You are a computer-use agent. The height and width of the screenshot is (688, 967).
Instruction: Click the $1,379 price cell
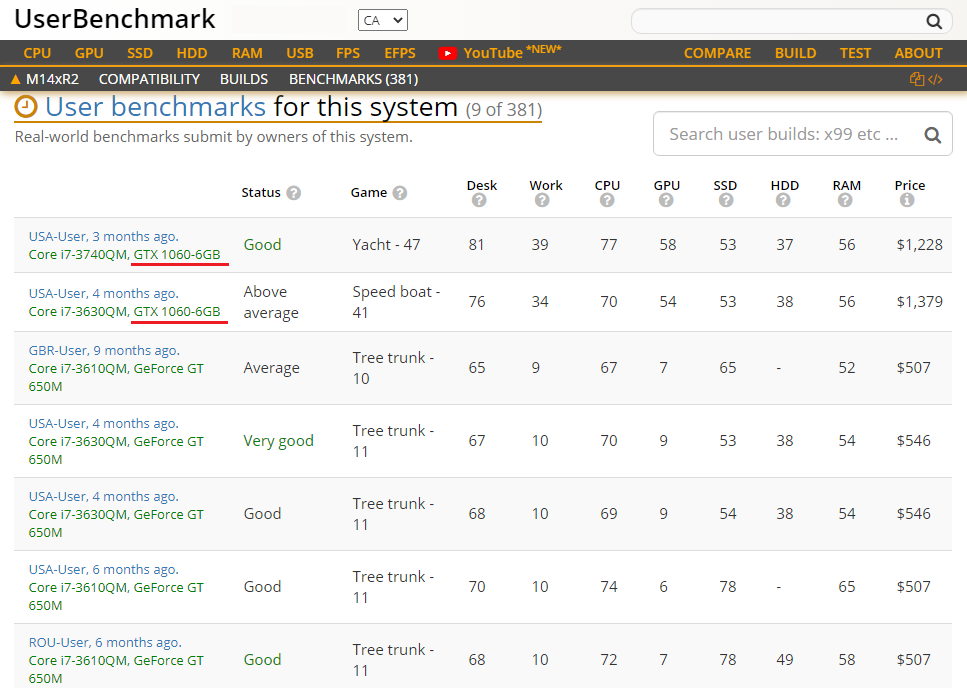click(920, 301)
